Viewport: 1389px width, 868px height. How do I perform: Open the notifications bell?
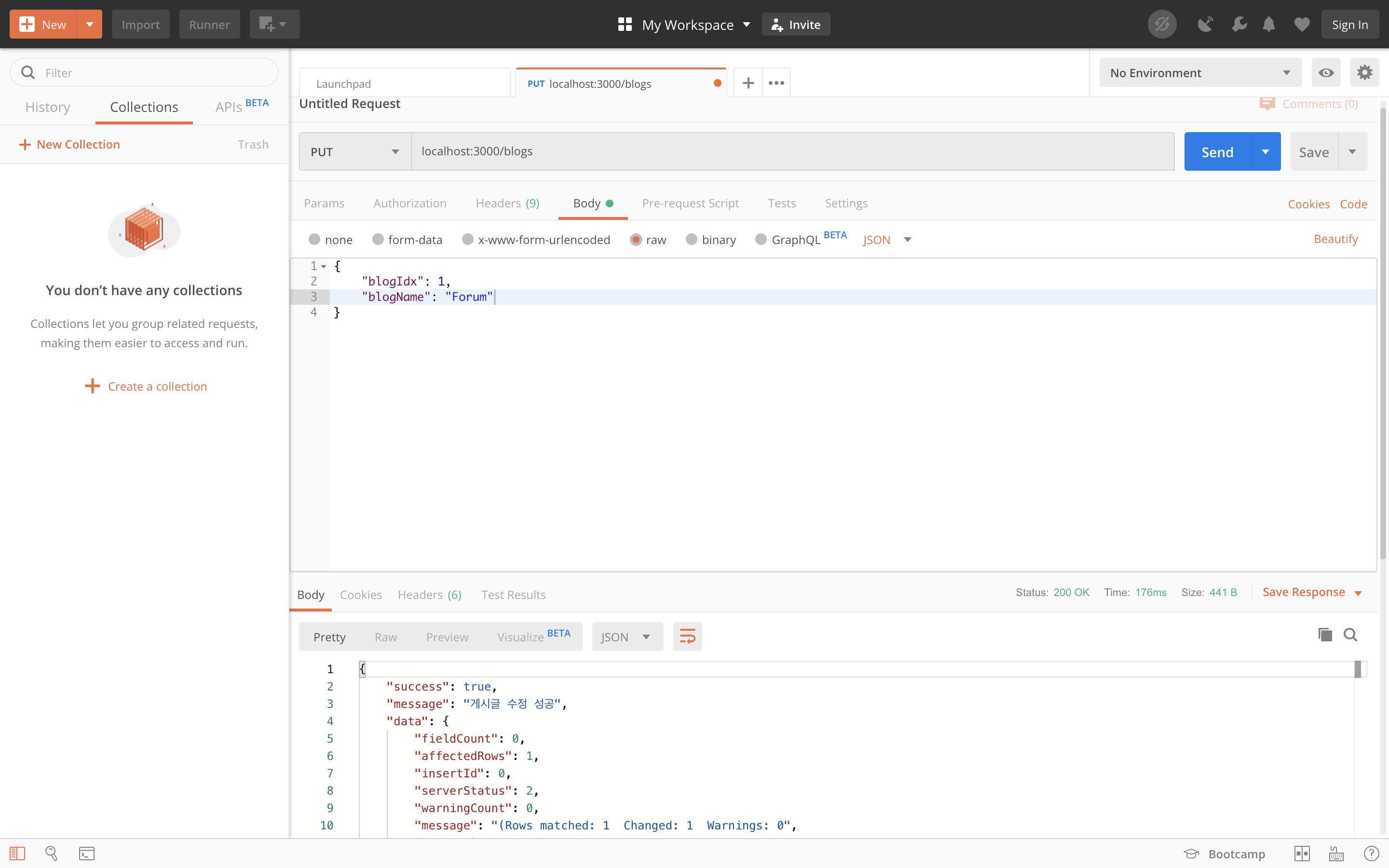pyautogui.click(x=1268, y=25)
